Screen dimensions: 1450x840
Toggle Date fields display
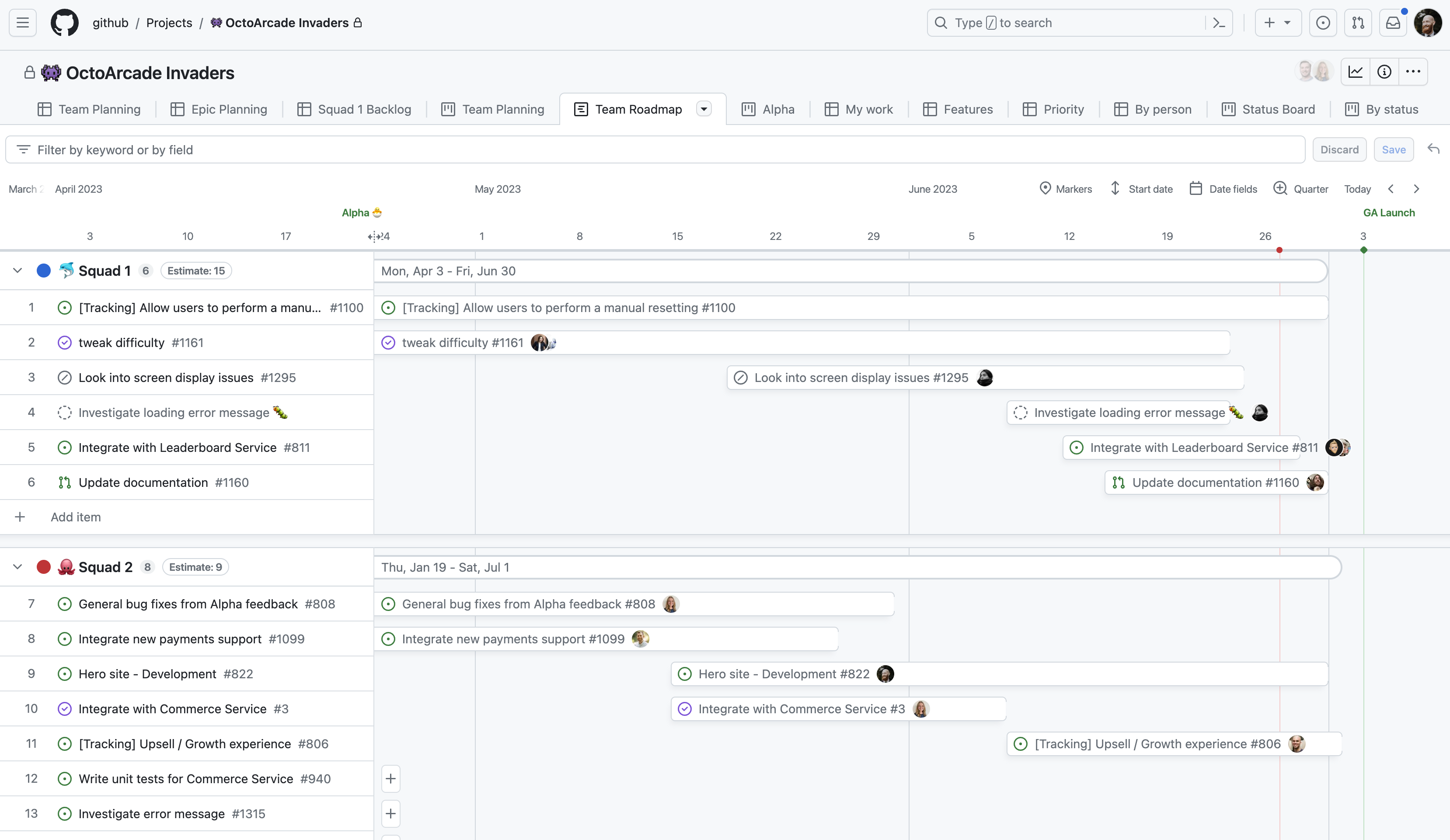tap(1224, 188)
